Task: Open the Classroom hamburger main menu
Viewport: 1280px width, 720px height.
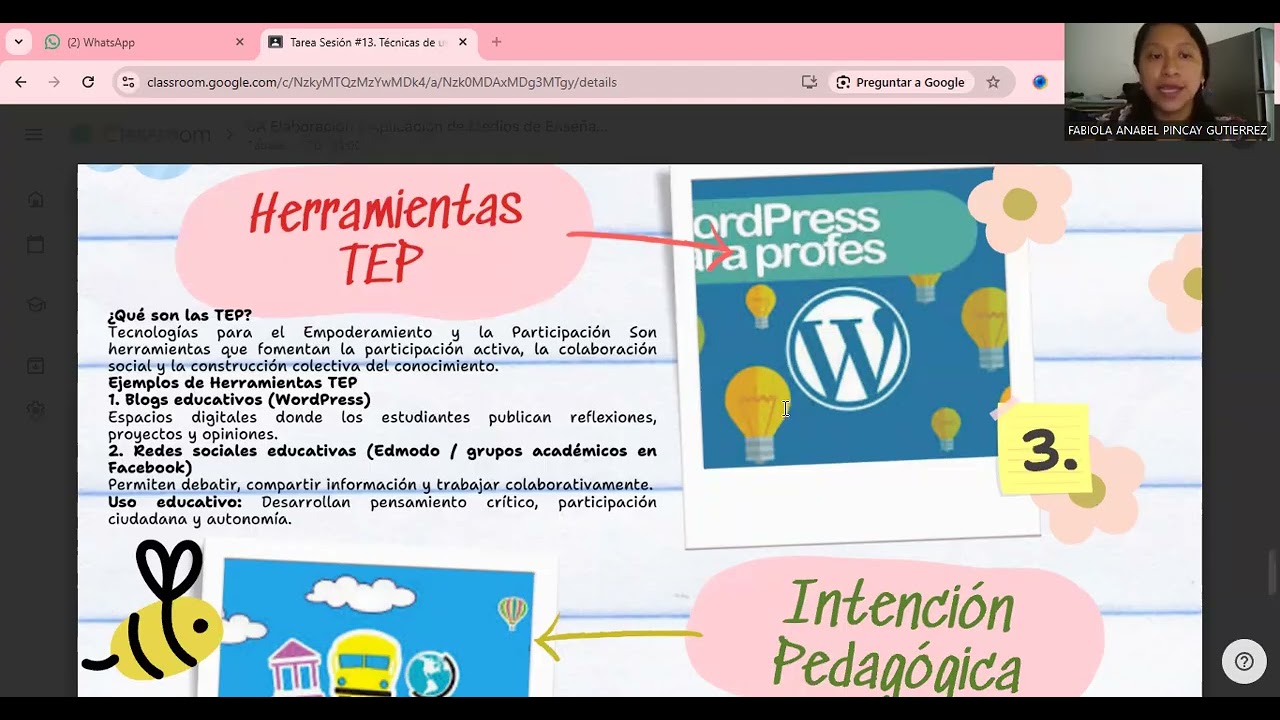Action: pyautogui.click(x=34, y=135)
